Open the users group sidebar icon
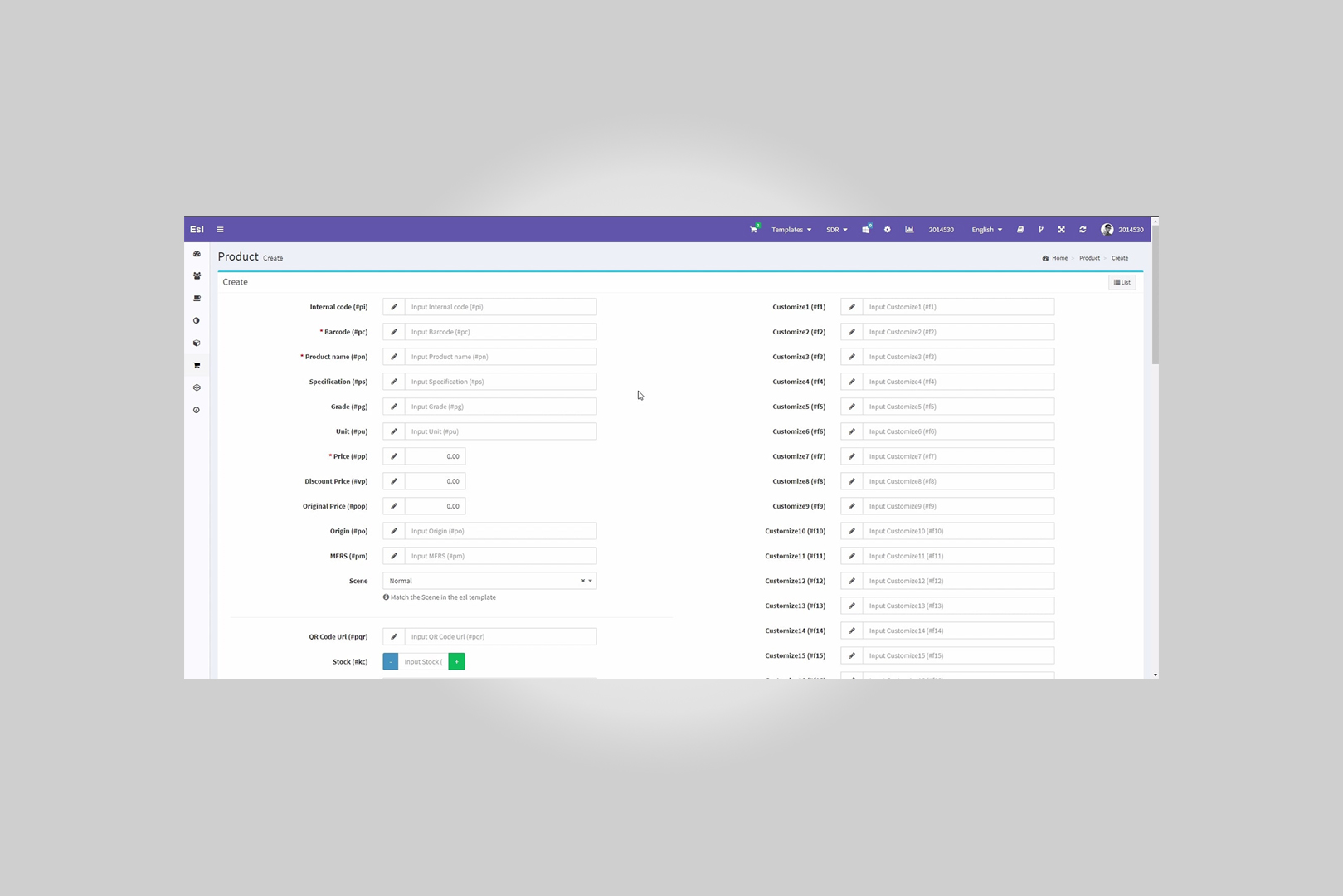The width and height of the screenshot is (1343, 896). point(197,276)
